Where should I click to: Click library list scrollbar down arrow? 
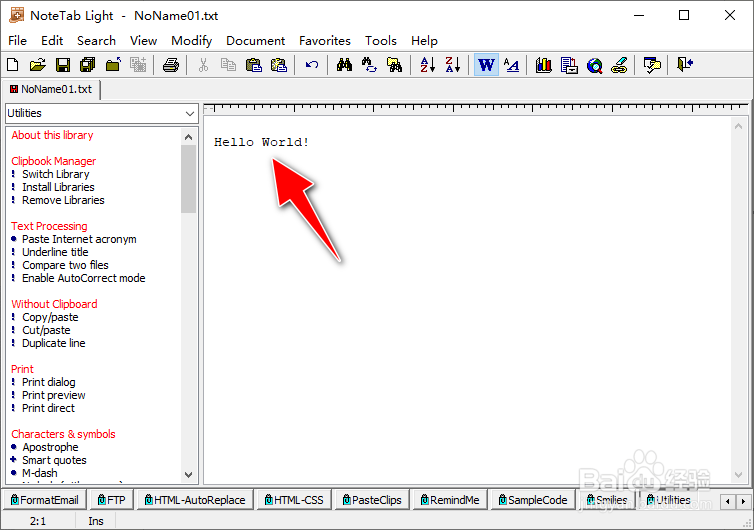[x=188, y=475]
